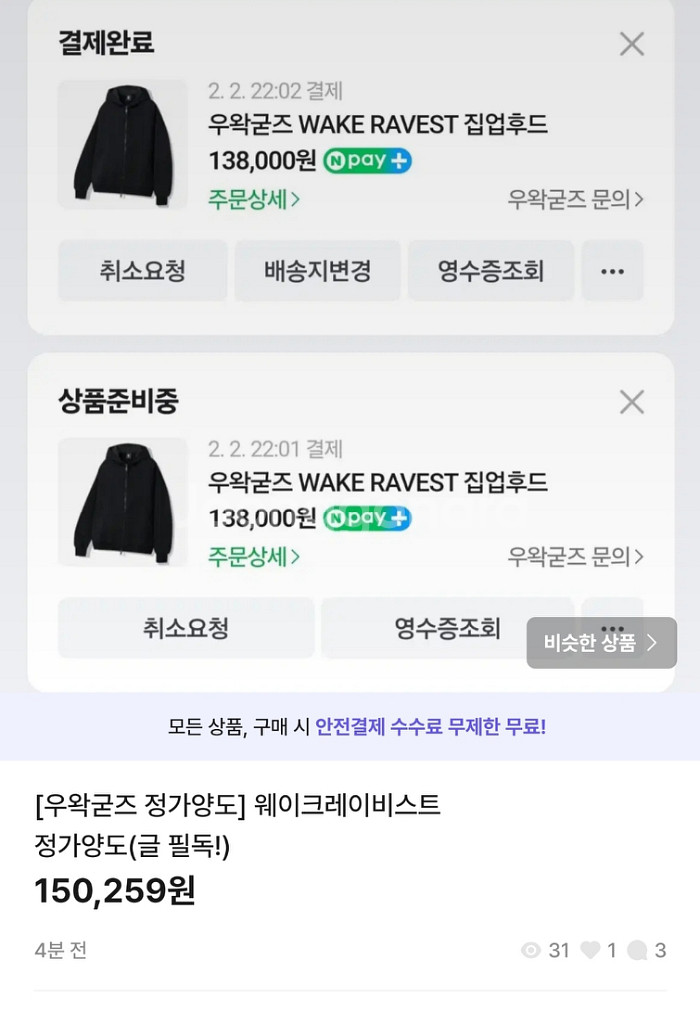Screen dimensions: 700x1024
Task: Tap the comments bubble icon
Action: click(637, 950)
